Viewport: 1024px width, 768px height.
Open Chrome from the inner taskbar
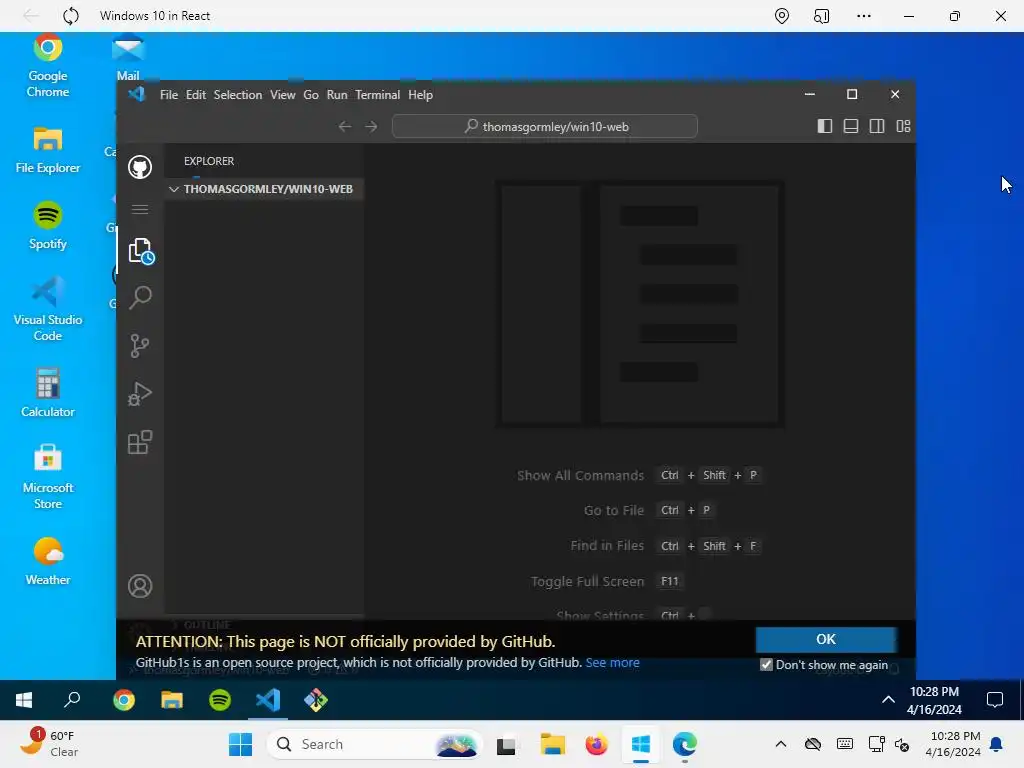tap(123, 700)
